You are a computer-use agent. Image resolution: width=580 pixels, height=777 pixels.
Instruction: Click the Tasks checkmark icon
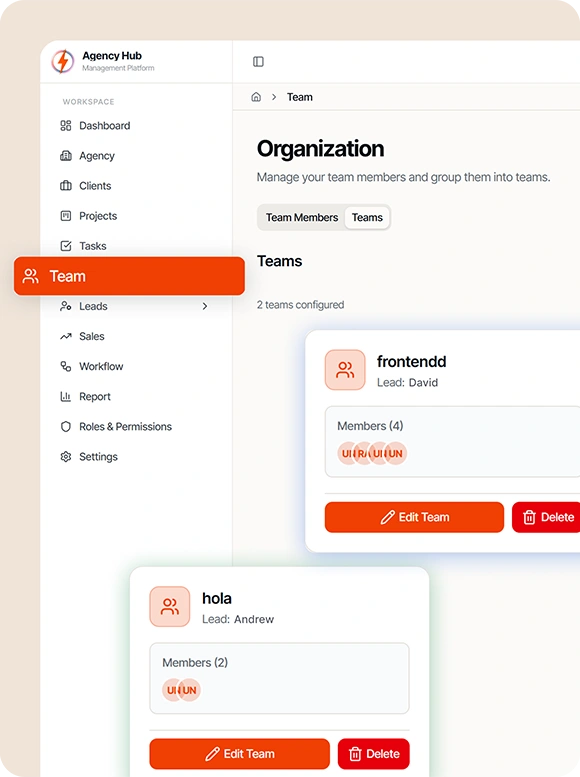coord(65,246)
